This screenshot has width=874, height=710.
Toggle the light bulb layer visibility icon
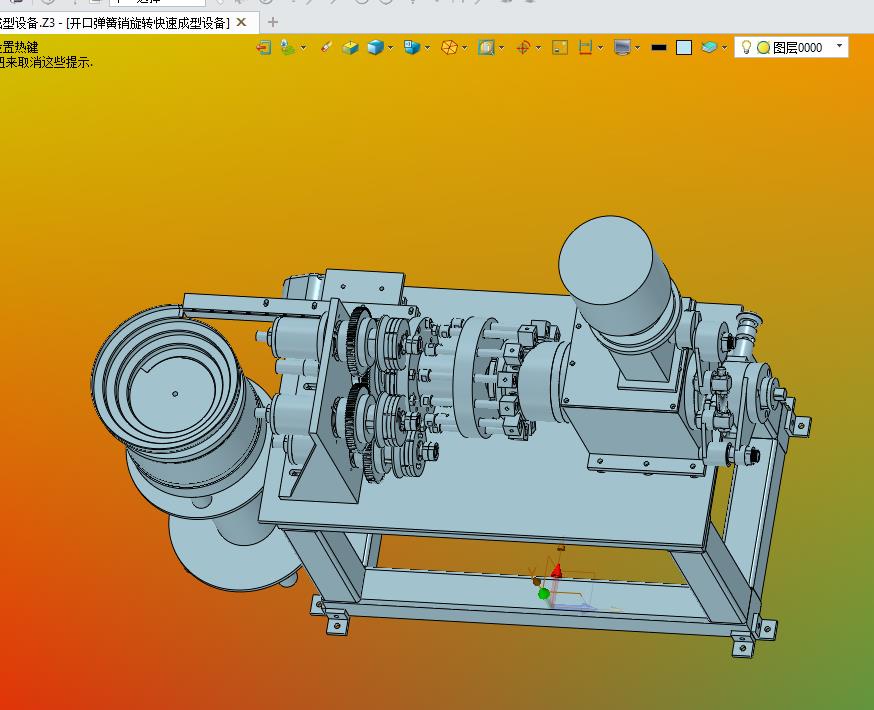[x=745, y=47]
